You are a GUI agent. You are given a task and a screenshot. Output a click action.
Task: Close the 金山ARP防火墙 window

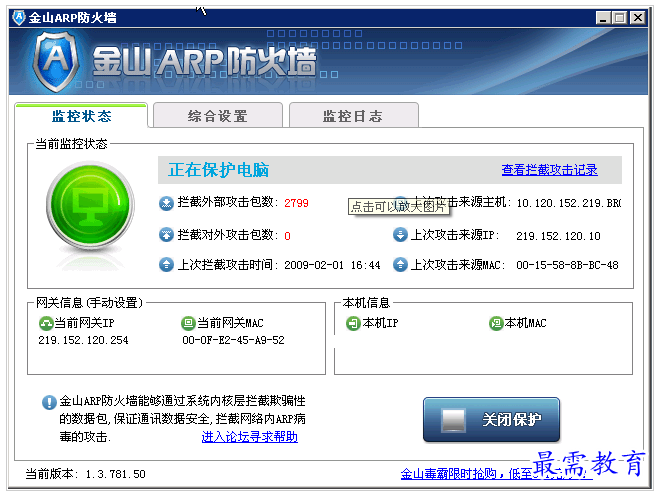click(638, 18)
